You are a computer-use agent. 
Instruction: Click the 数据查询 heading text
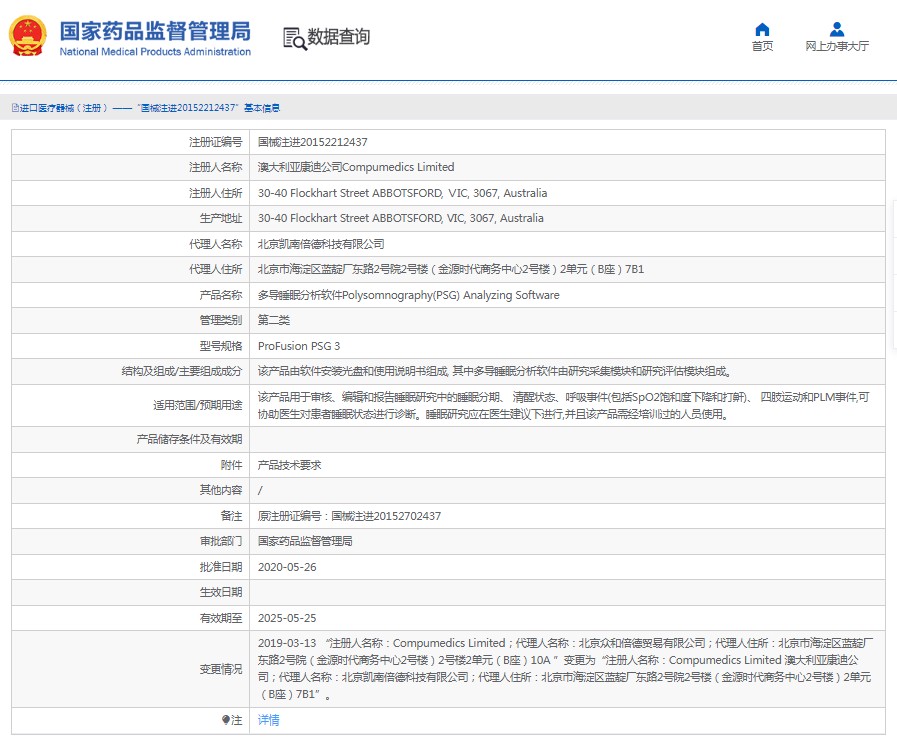pos(339,37)
